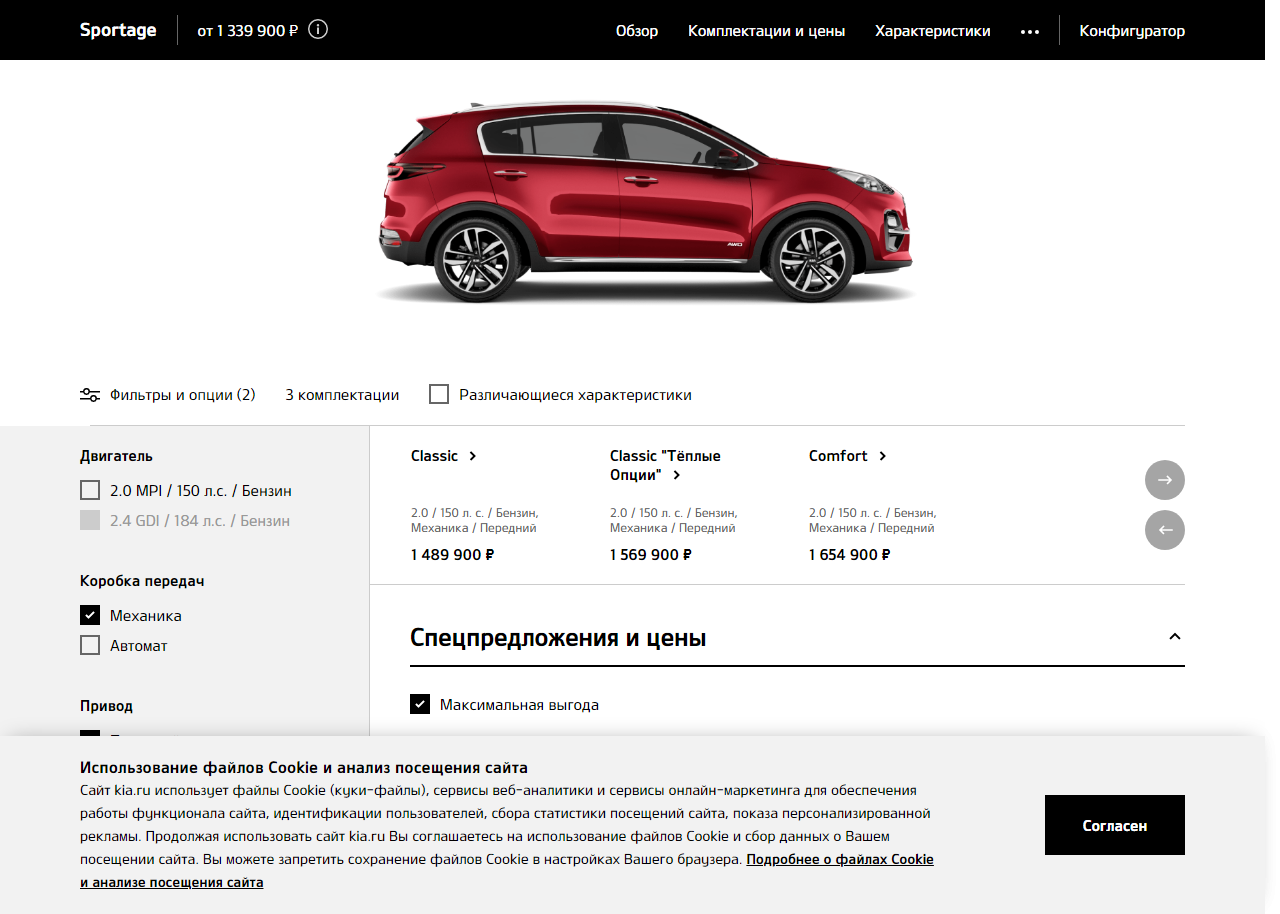Check Автомат gearbox filter
This screenshot has width=1280, height=914.
[x=90, y=645]
